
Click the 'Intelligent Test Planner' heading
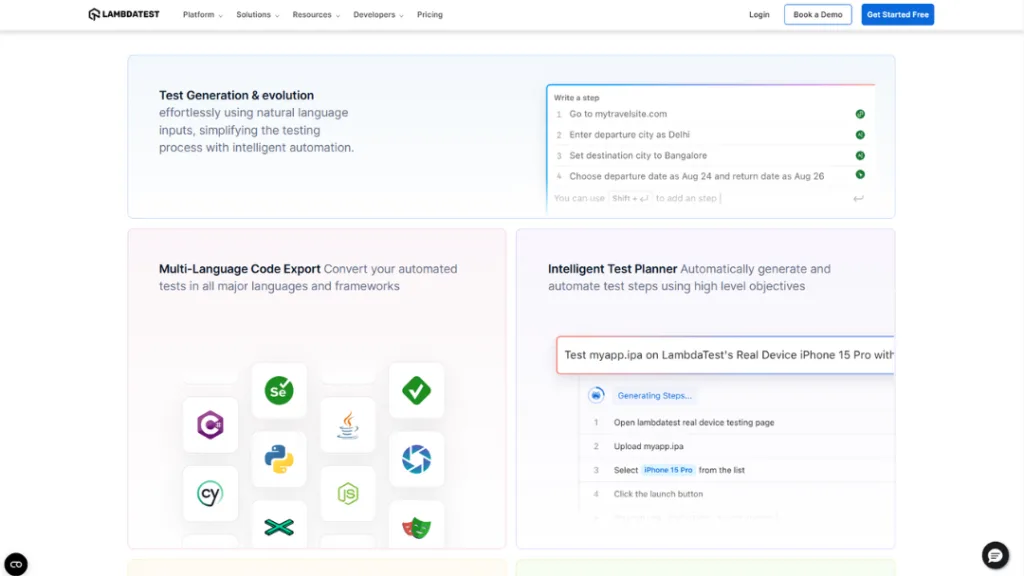tap(613, 269)
